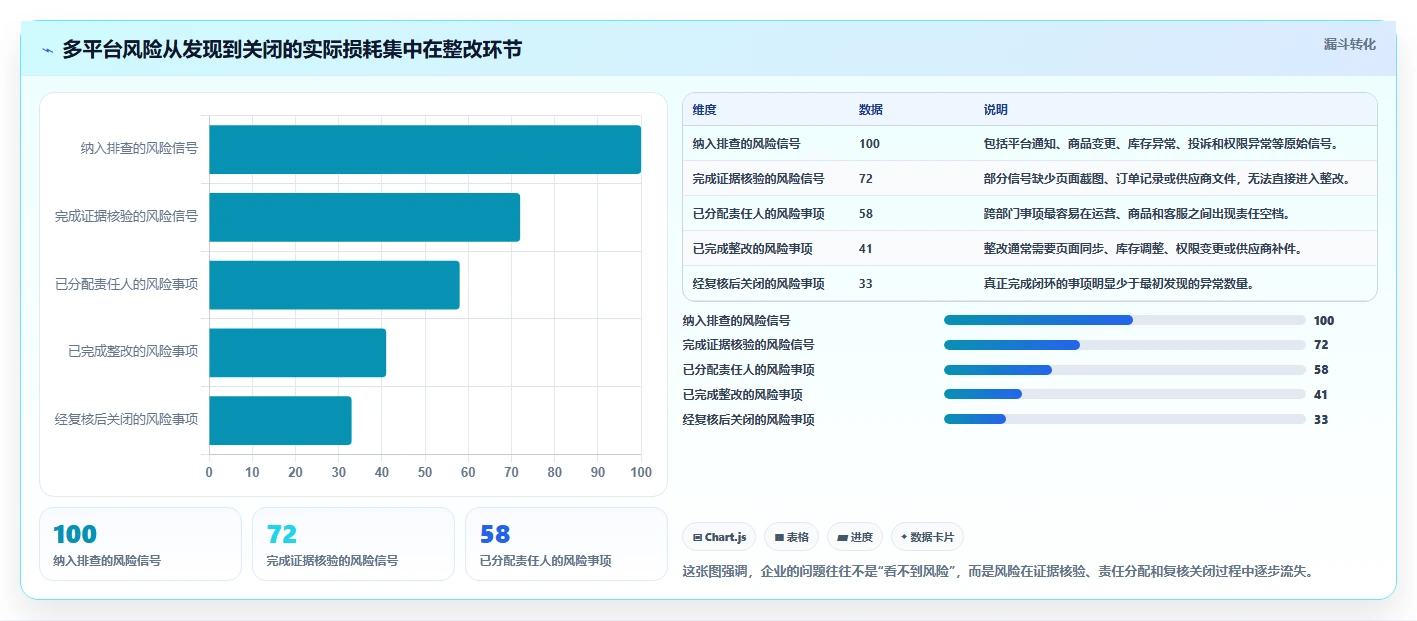Click the 数据 column header
The image size is (1417, 621).
point(871,110)
